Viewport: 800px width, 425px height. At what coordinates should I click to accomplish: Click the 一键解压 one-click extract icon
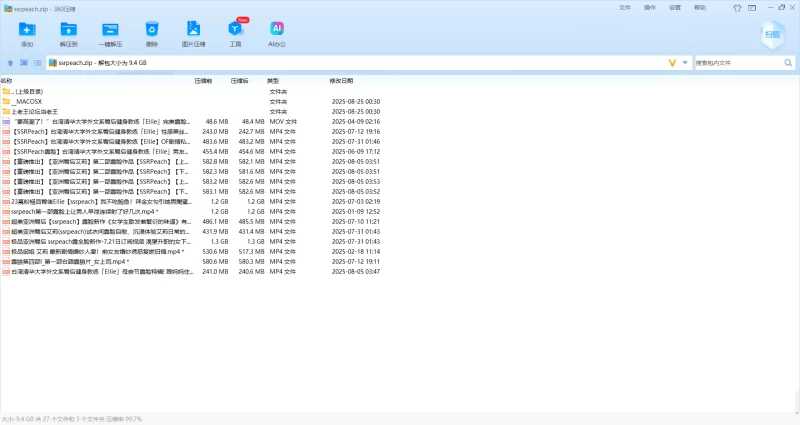point(110,30)
